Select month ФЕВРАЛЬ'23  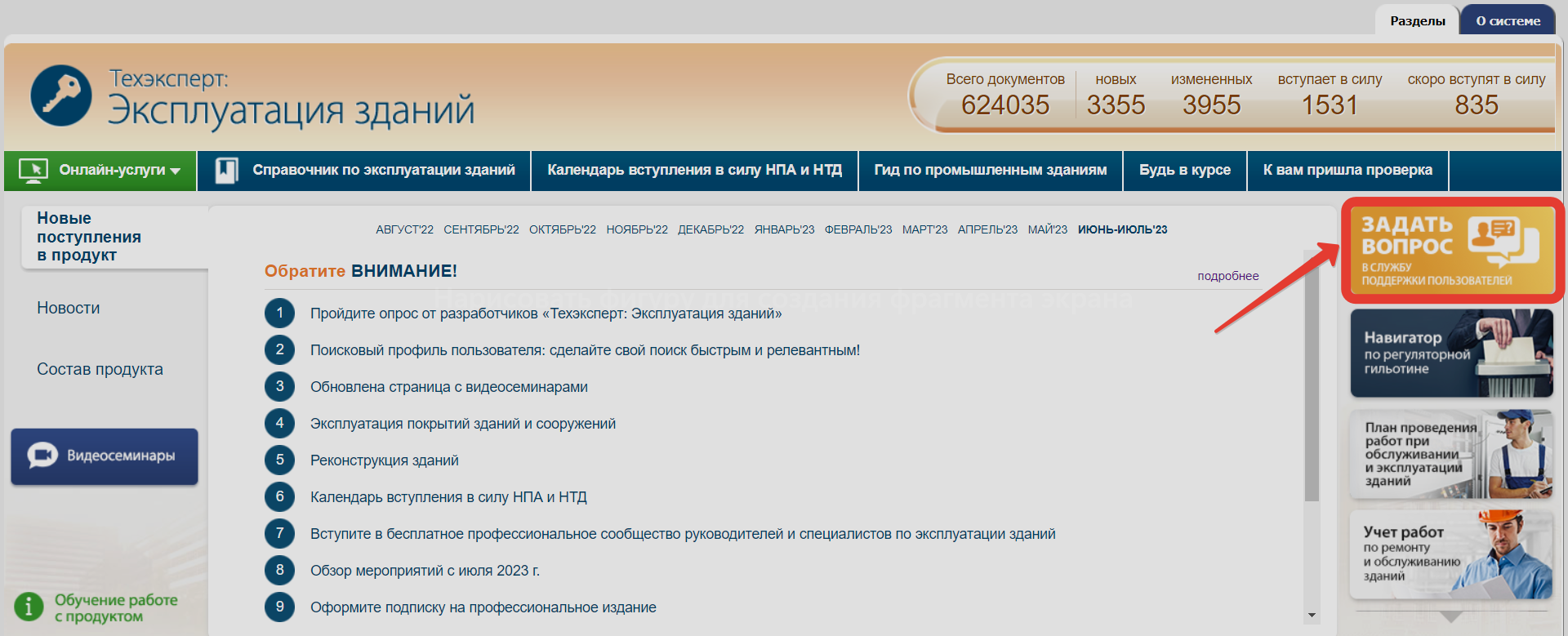pyautogui.click(x=858, y=229)
